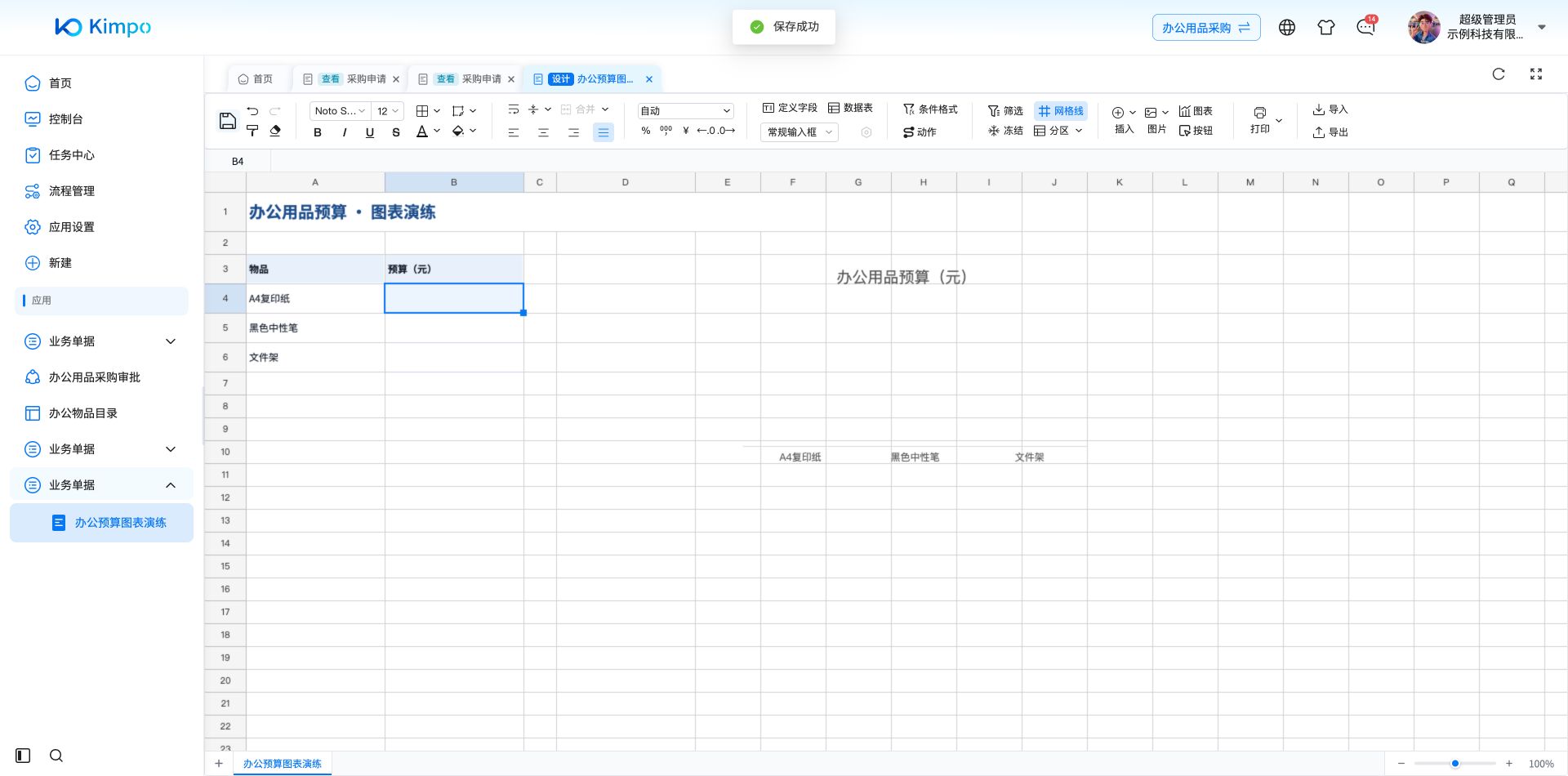The width and height of the screenshot is (1568, 776).
Task: Click the save icon in the toolbar
Action: (228, 121)
